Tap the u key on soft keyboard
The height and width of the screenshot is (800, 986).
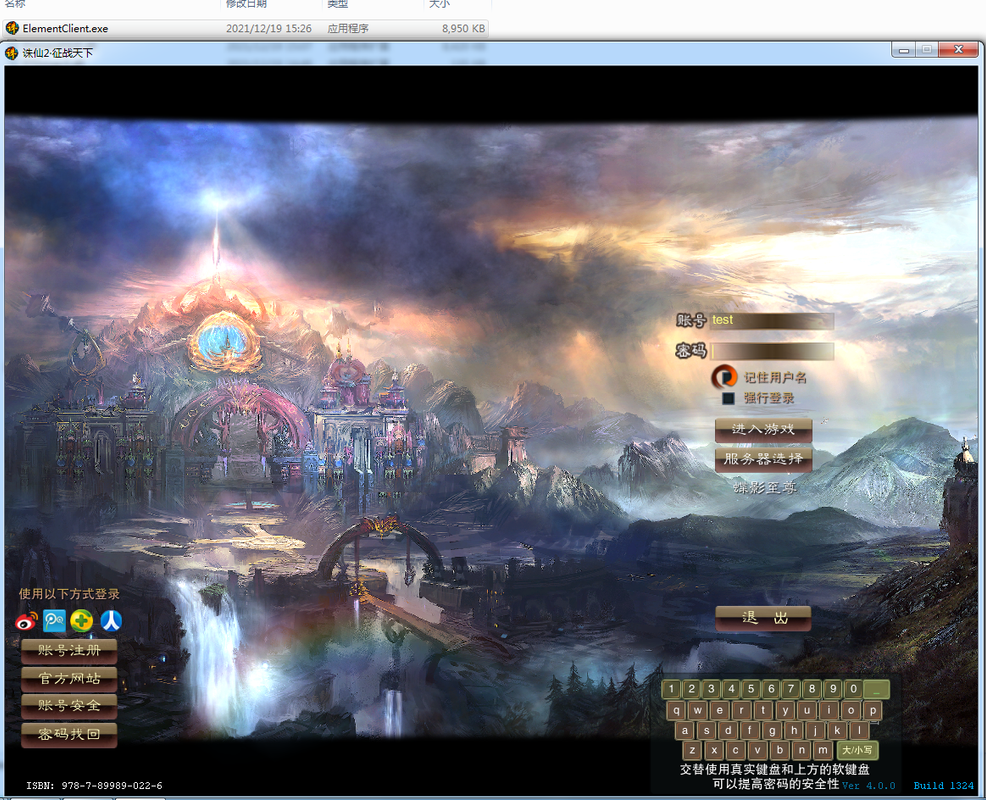pyautogui.click(x=807, y=711)
